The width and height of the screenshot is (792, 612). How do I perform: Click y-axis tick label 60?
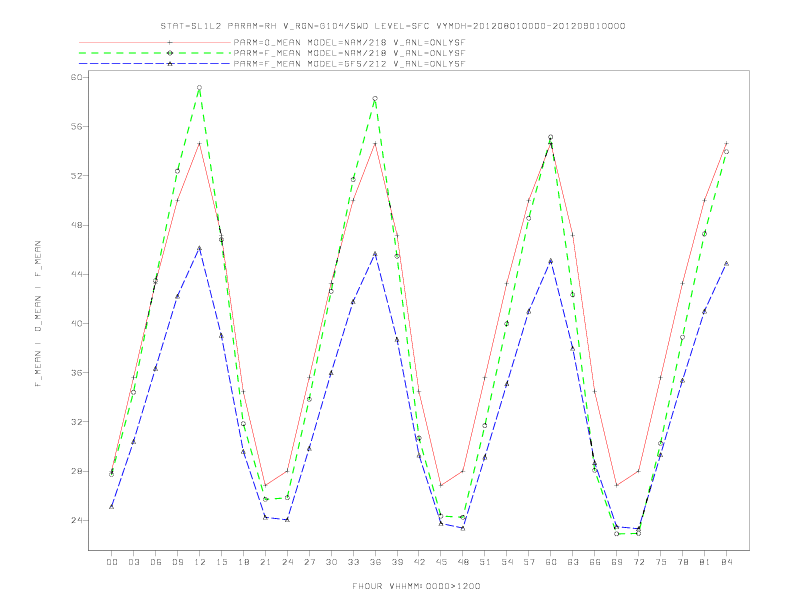[x=77, y=77]
